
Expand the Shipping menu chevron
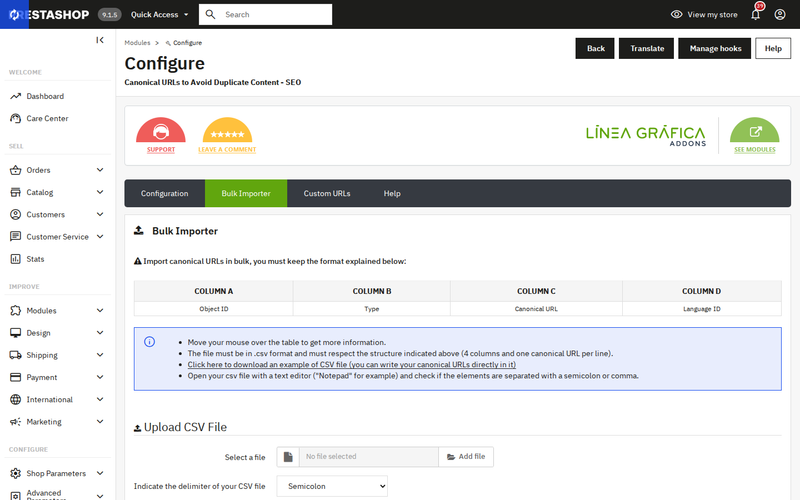click(100, 355)
